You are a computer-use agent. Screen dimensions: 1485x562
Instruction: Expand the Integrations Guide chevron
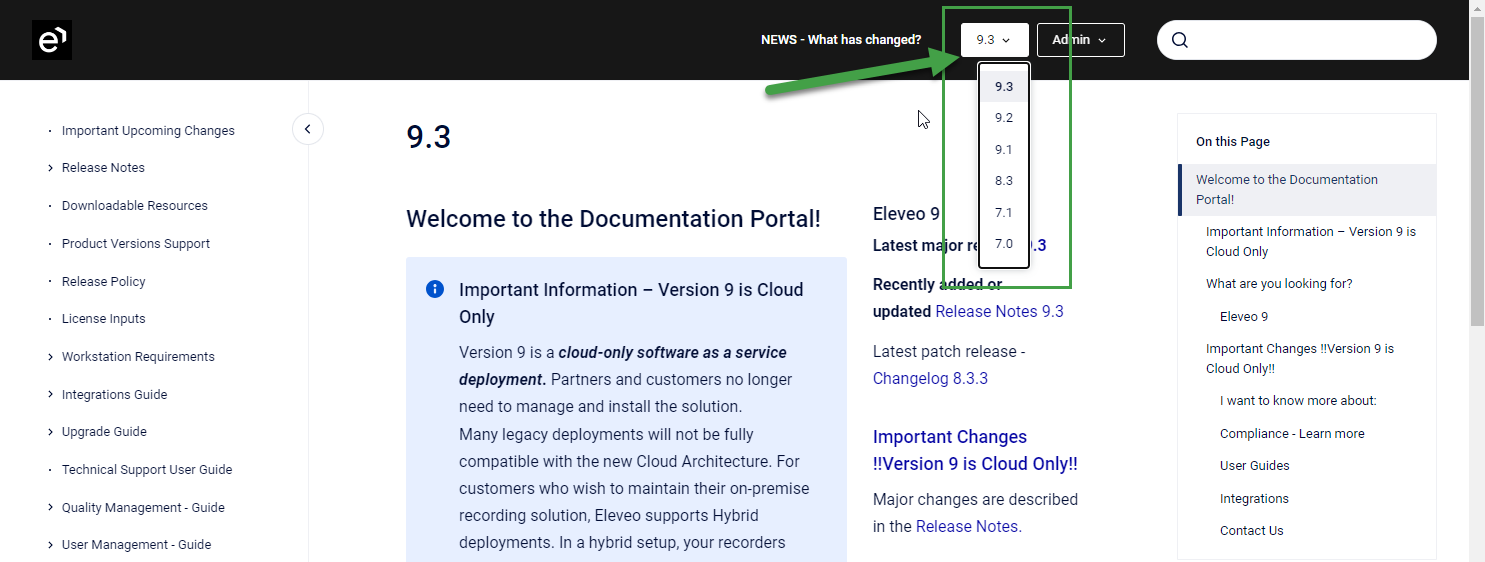[x=50, y=395]
